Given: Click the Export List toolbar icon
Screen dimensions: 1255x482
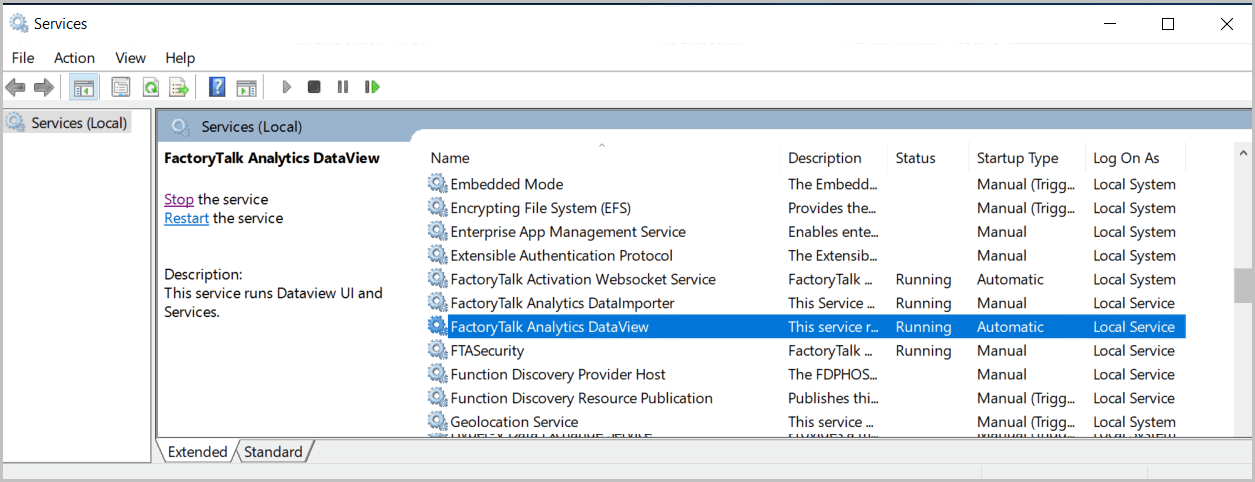Looking at the screenshot, I should (179, 87).
